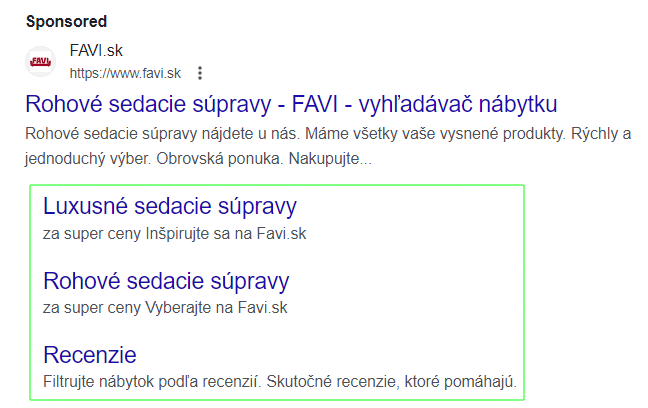Click 'Obrovská ponuka' in the ad description
This screenshot has width=648, height=408.
pos(219,159)
